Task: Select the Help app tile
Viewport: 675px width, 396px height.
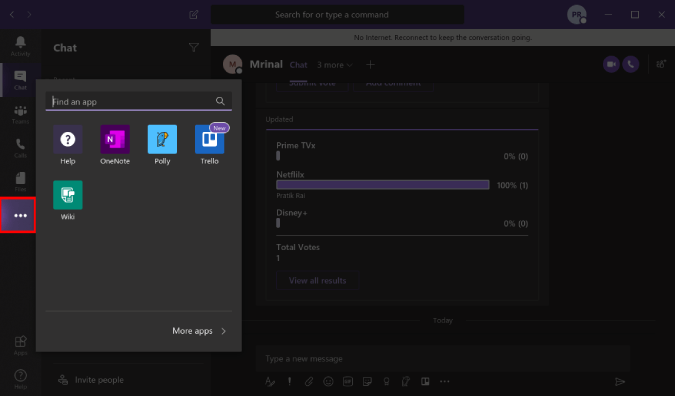Action: coord(68,145)
